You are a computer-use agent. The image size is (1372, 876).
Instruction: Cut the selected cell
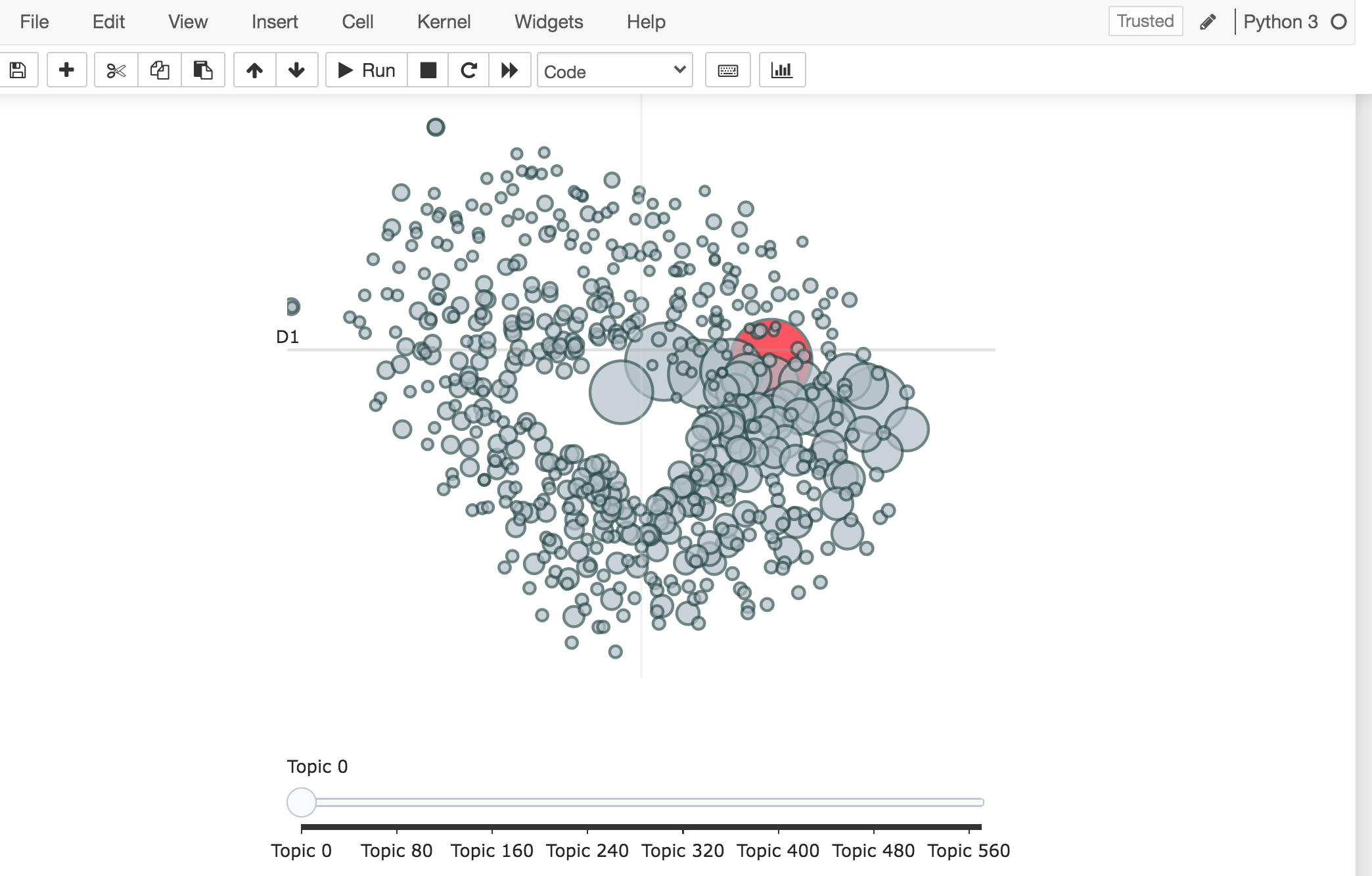tap(116, 70)
